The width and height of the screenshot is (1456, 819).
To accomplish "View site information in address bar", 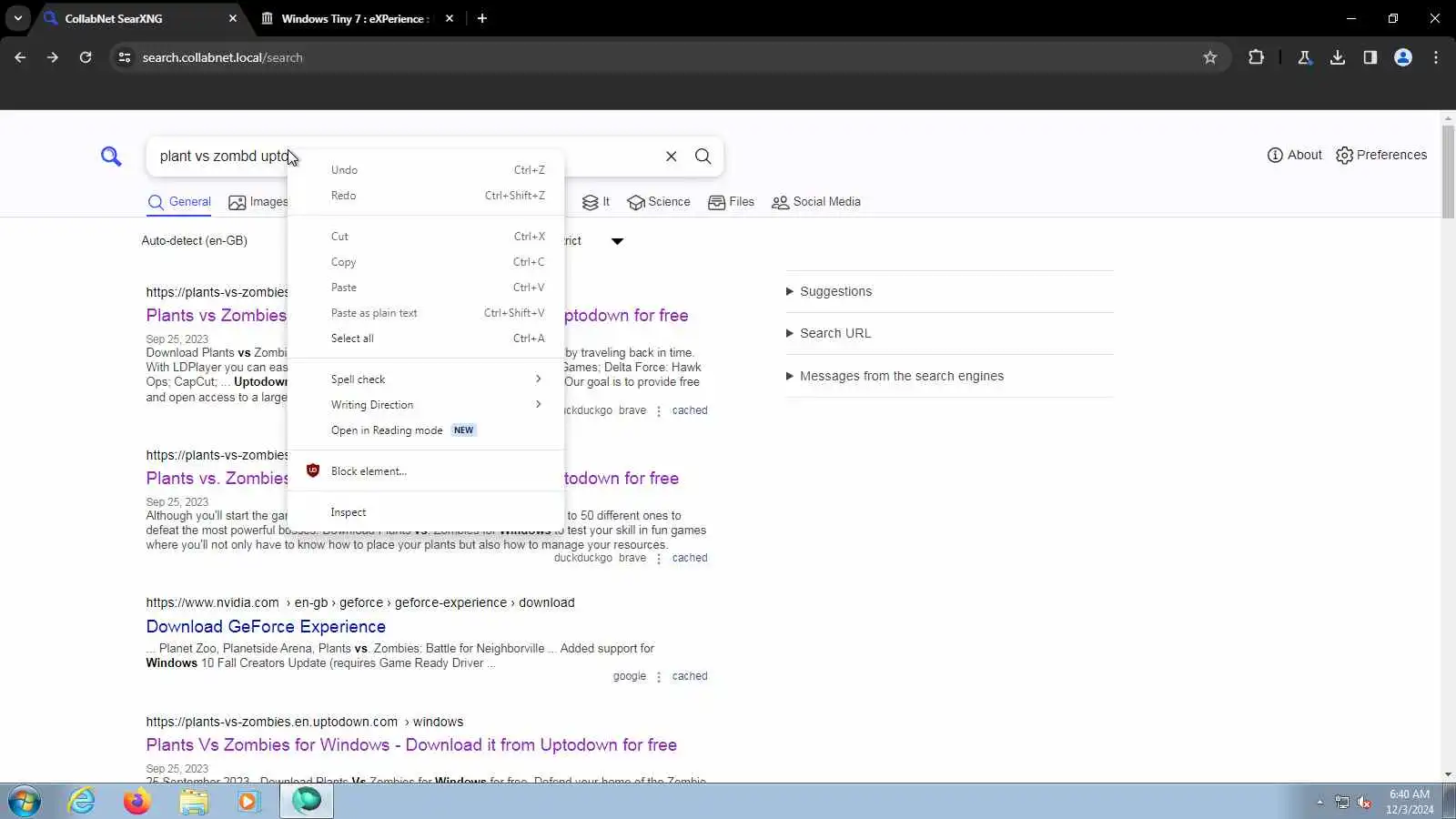I will click(125, 57).
